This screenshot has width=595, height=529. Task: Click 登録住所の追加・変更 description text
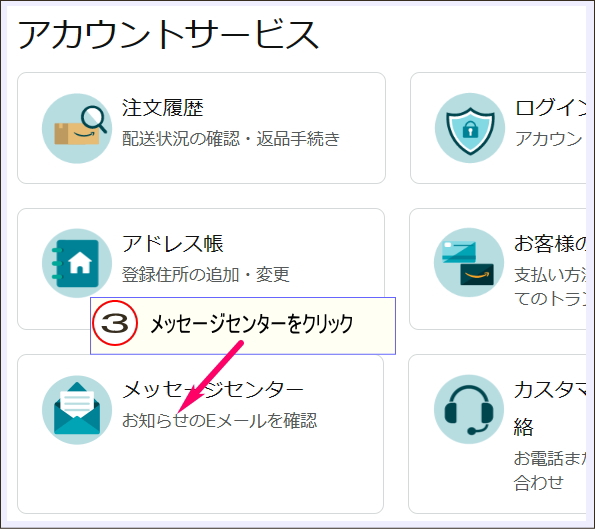click(x=206, y=274)
